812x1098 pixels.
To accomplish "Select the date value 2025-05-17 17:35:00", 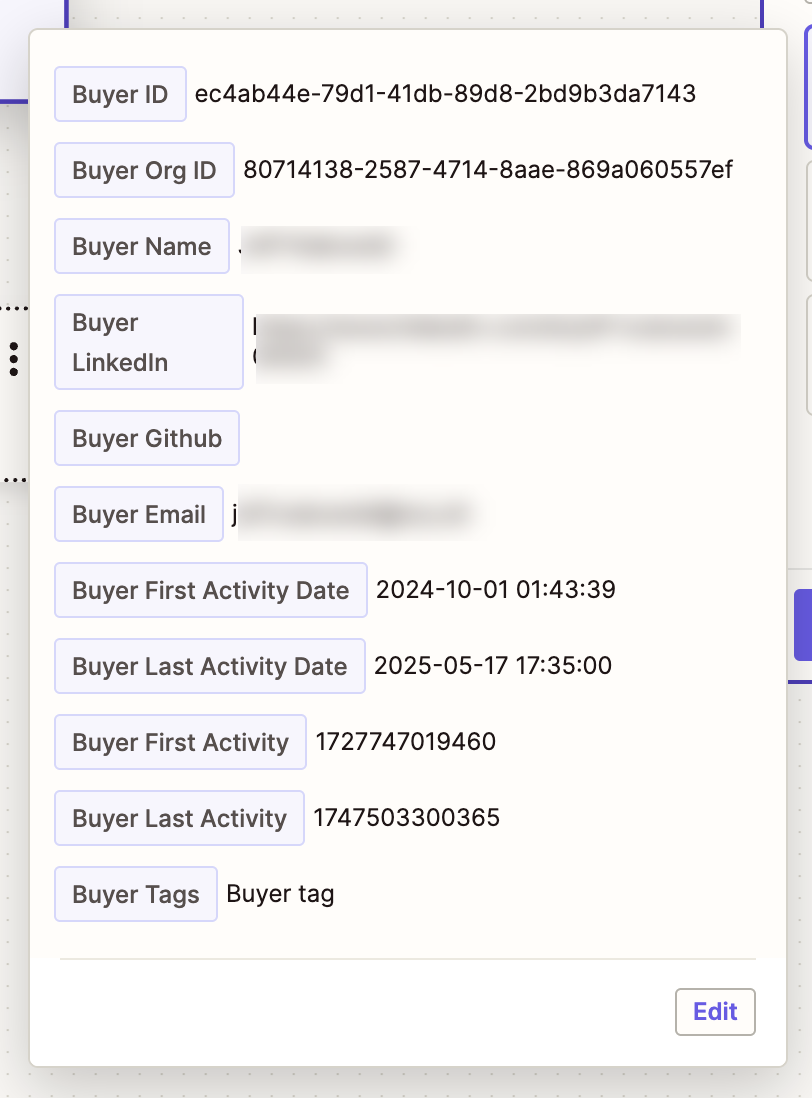I will (493, 666).
